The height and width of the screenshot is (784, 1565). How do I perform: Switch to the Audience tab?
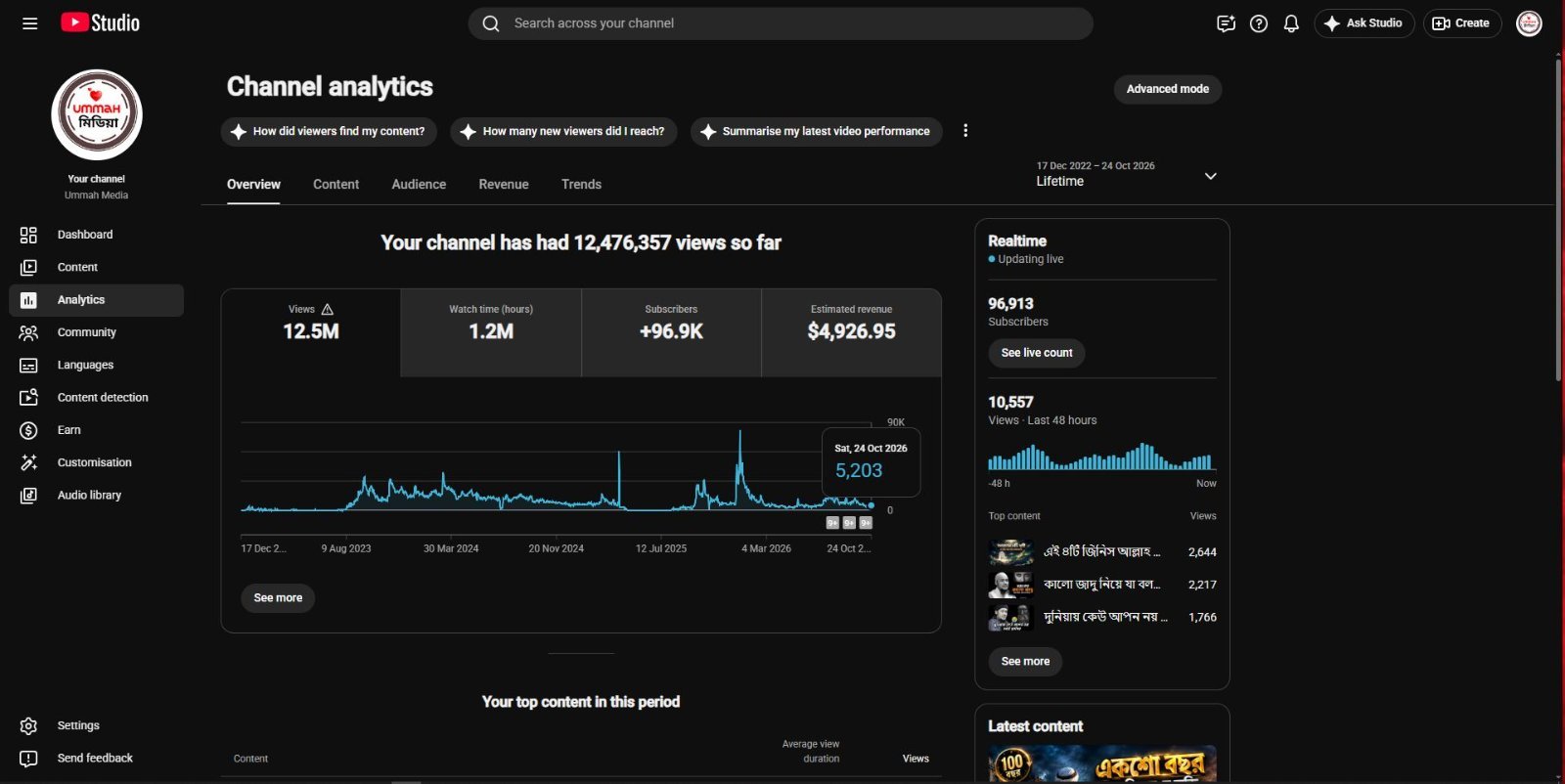[x=419, y=184]
